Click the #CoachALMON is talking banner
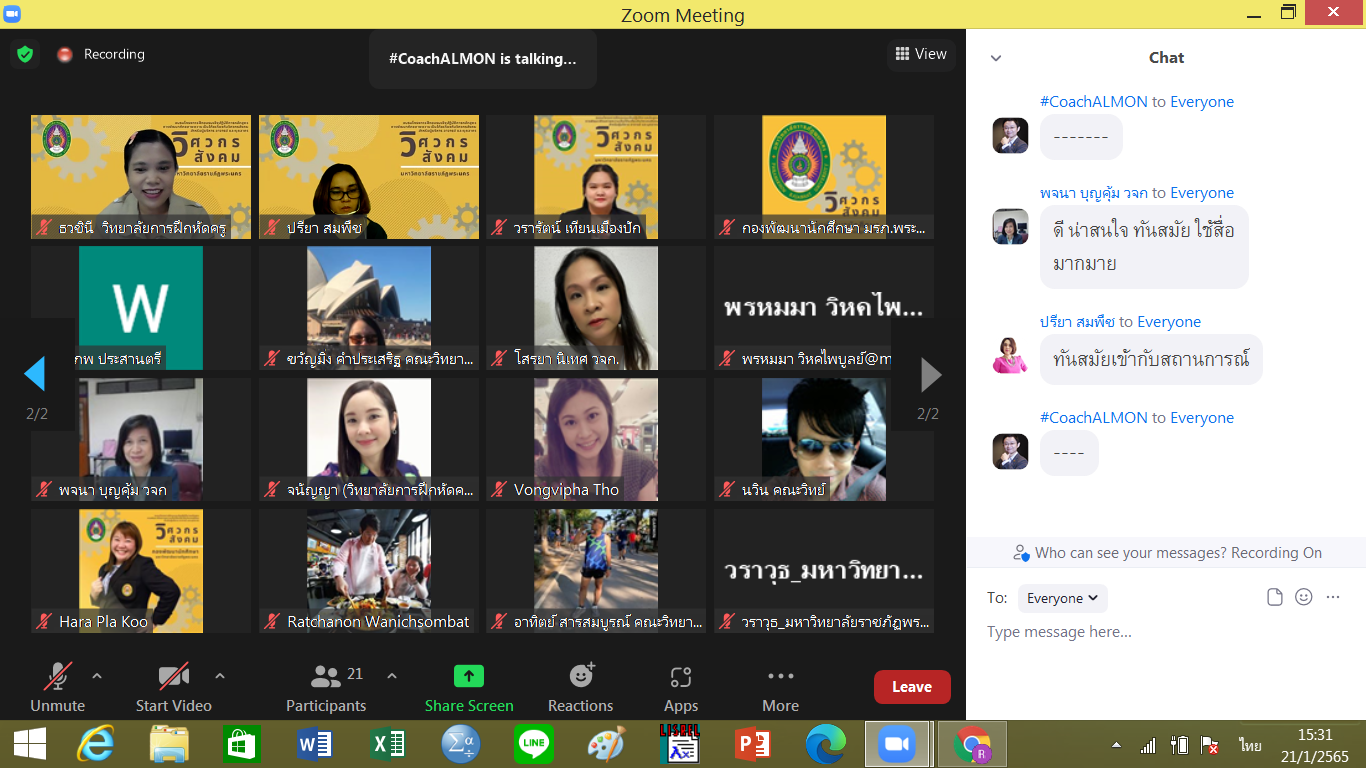The width and height of the screenshot is (1366, 768). coord(482,59)
